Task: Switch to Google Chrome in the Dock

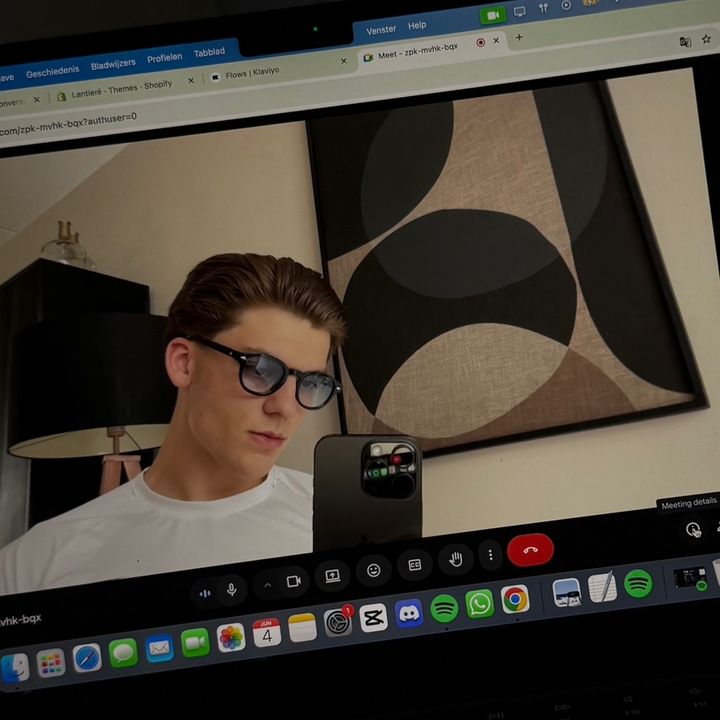Action: pos(515,599)
